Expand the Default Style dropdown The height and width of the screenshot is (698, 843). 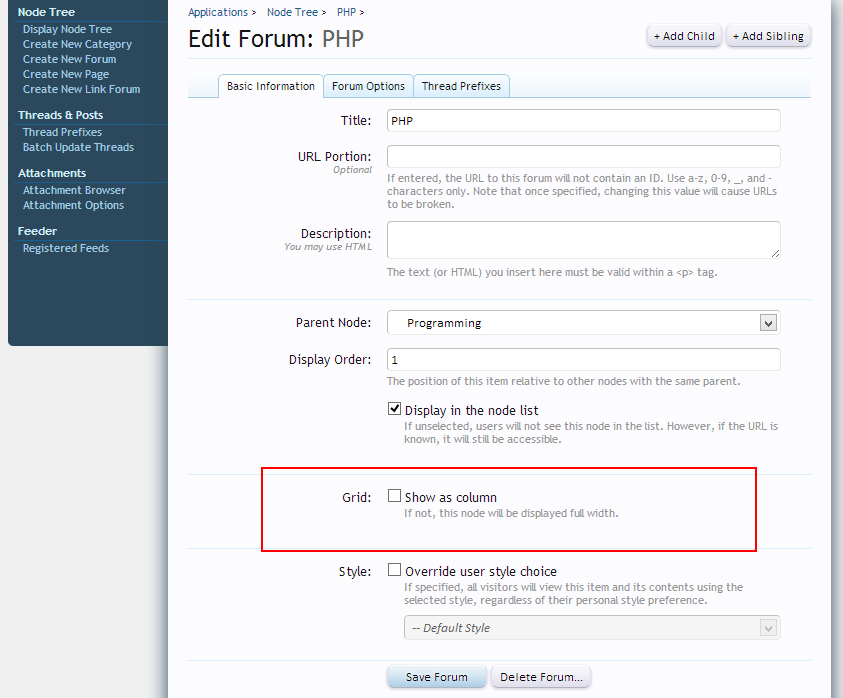[x=583, y=628]
